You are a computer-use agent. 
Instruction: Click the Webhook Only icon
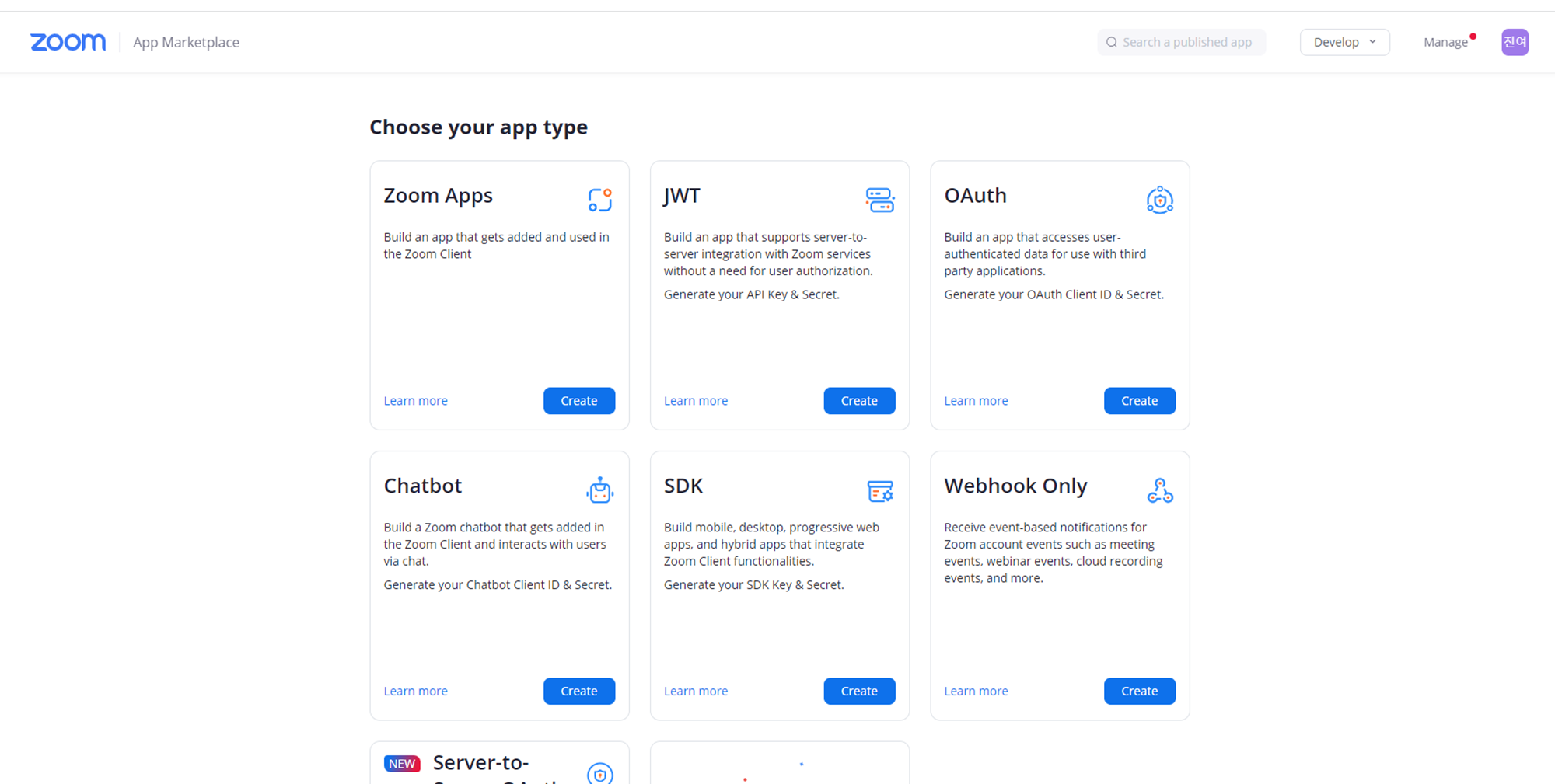pyautogui.click(x=1160, y=490)
